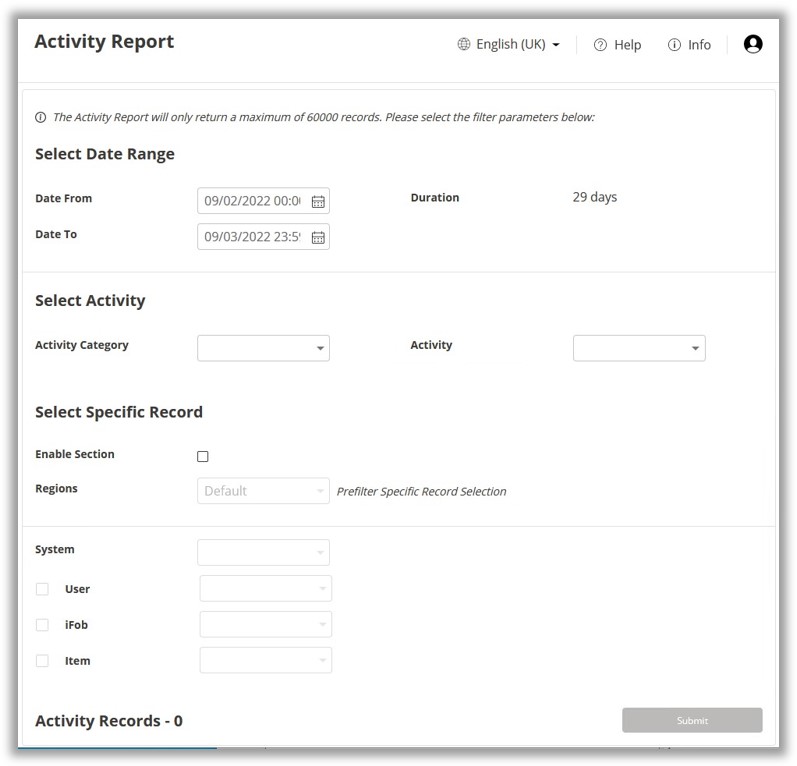The width and height of the screenshot is (797, 766).
Task: Click the globe language icon
Action: pos(464,44)
